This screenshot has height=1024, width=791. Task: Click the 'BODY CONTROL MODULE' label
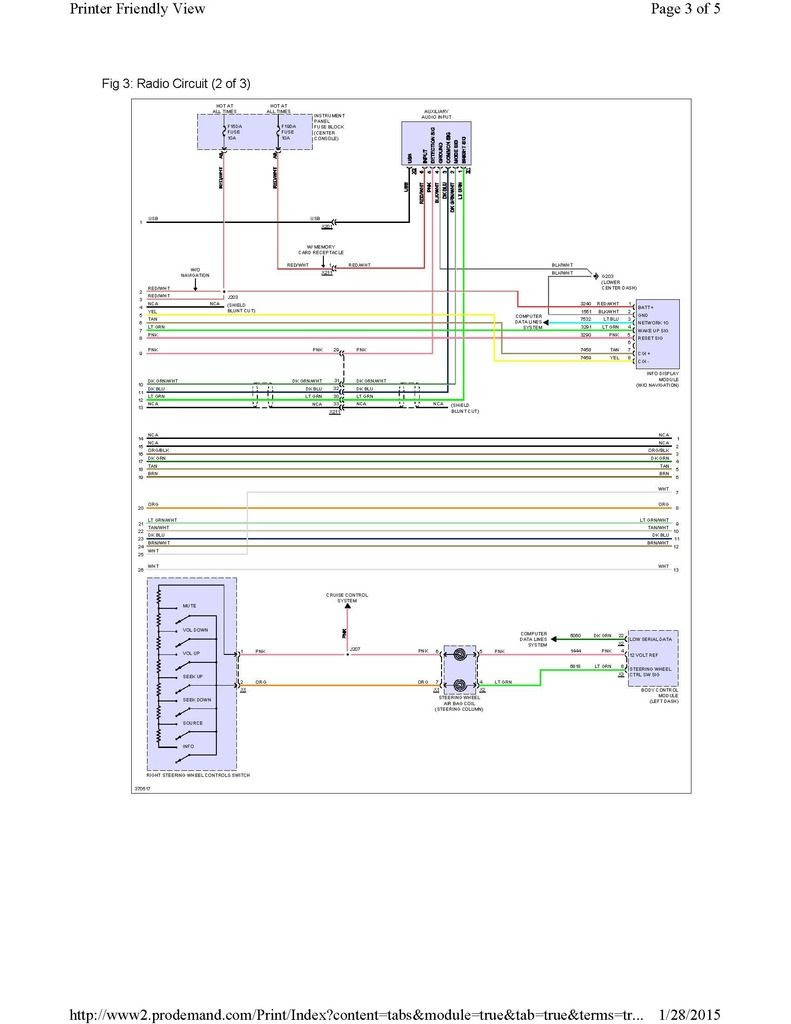coord(660,692)
